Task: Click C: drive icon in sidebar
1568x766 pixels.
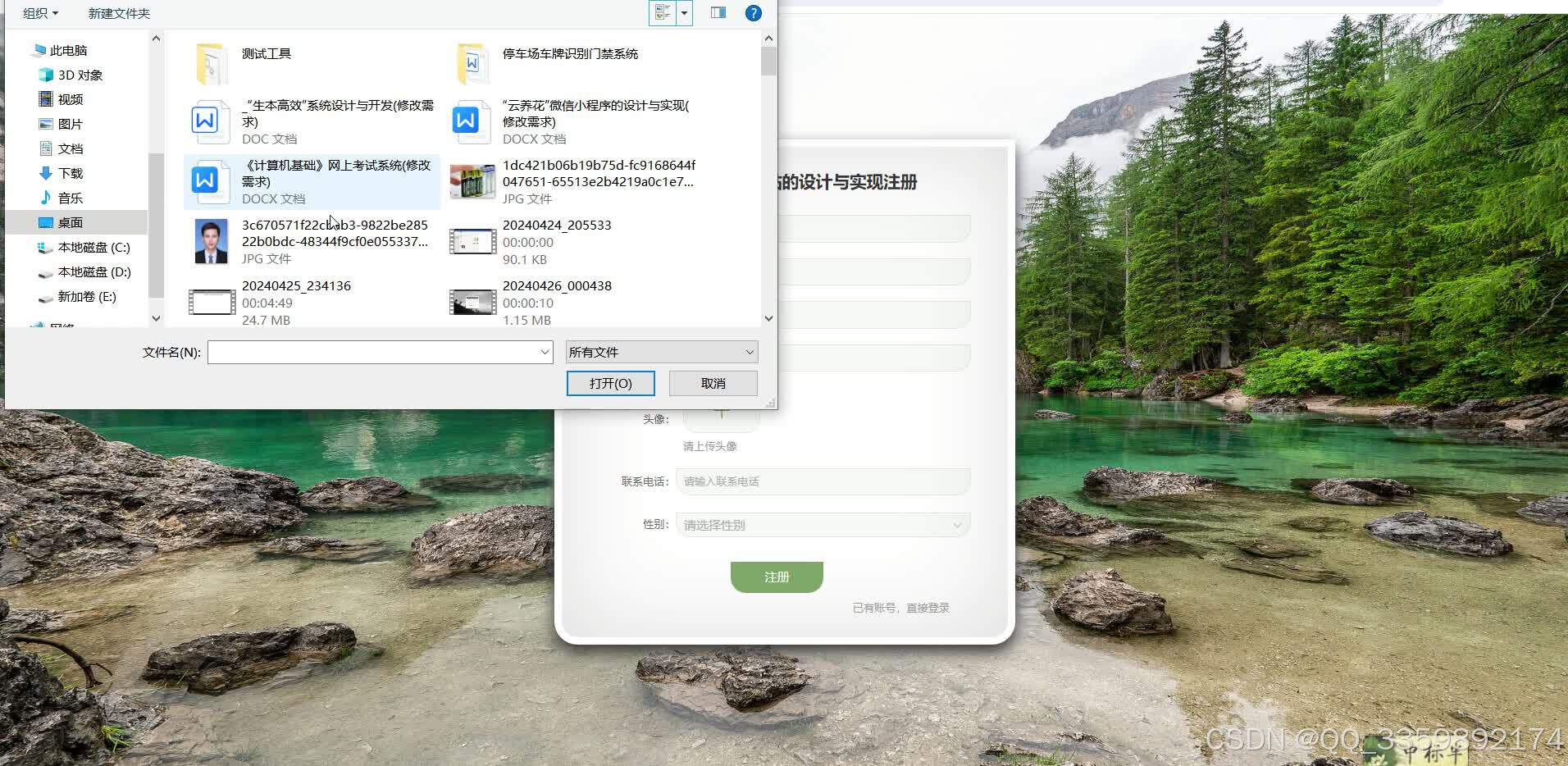Action: tap(46, 247)
